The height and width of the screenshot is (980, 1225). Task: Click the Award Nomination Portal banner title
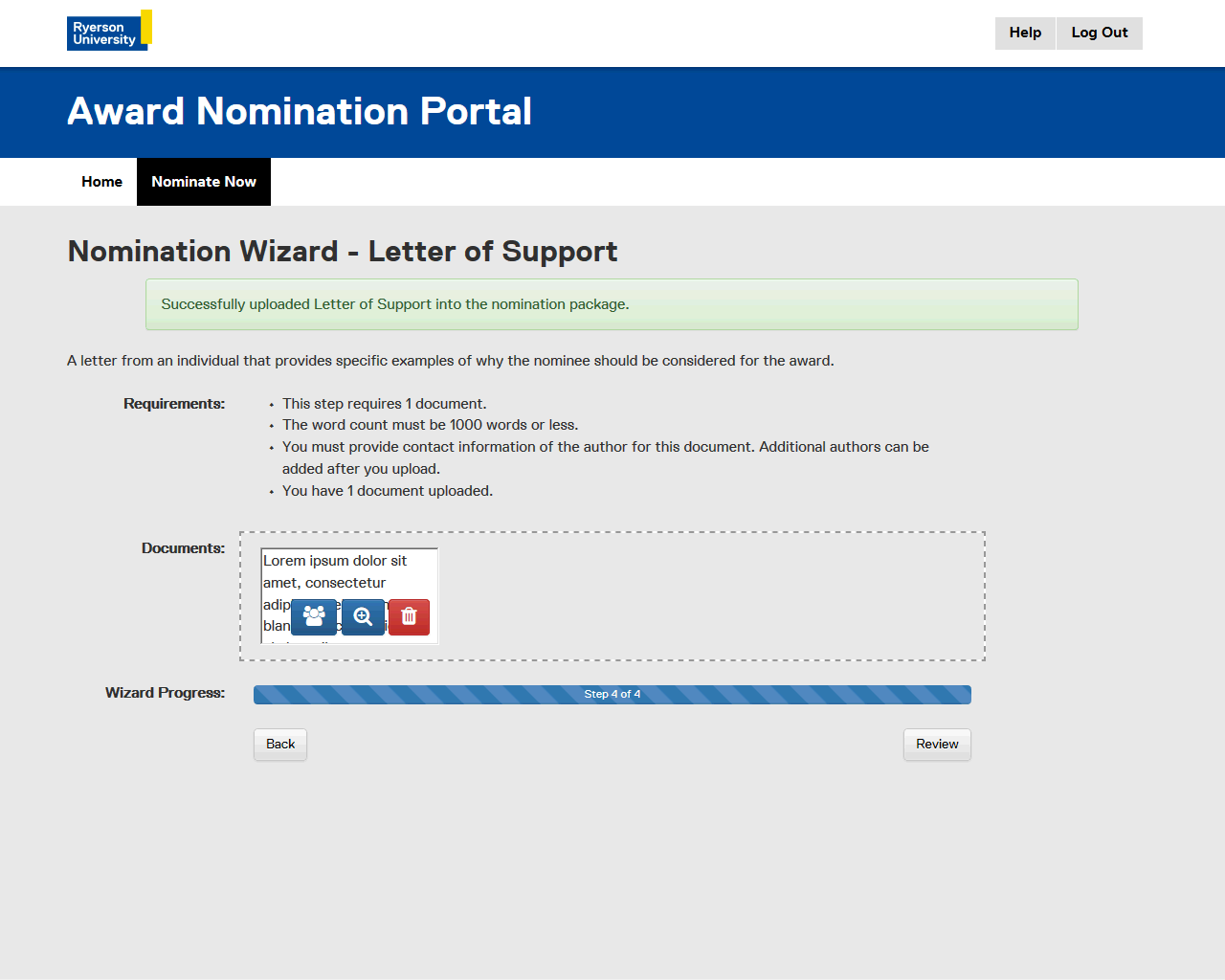(x=300, y=112)
